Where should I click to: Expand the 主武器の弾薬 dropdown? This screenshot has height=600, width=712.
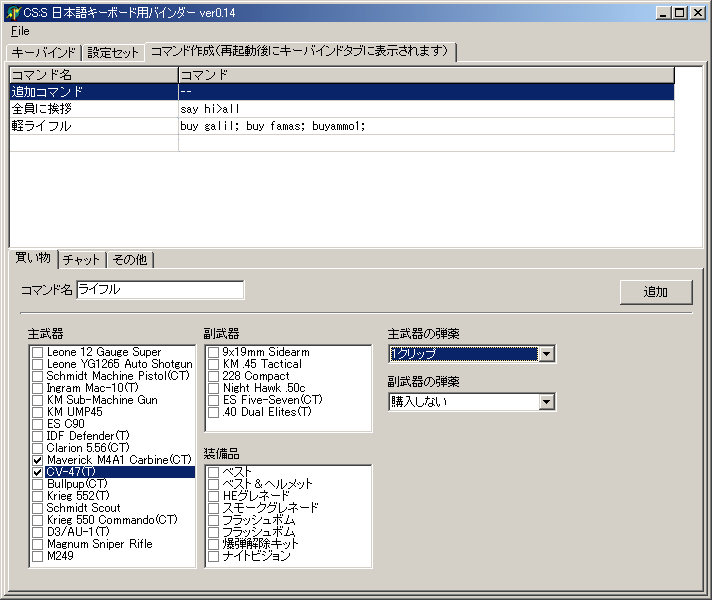point(546,354)
